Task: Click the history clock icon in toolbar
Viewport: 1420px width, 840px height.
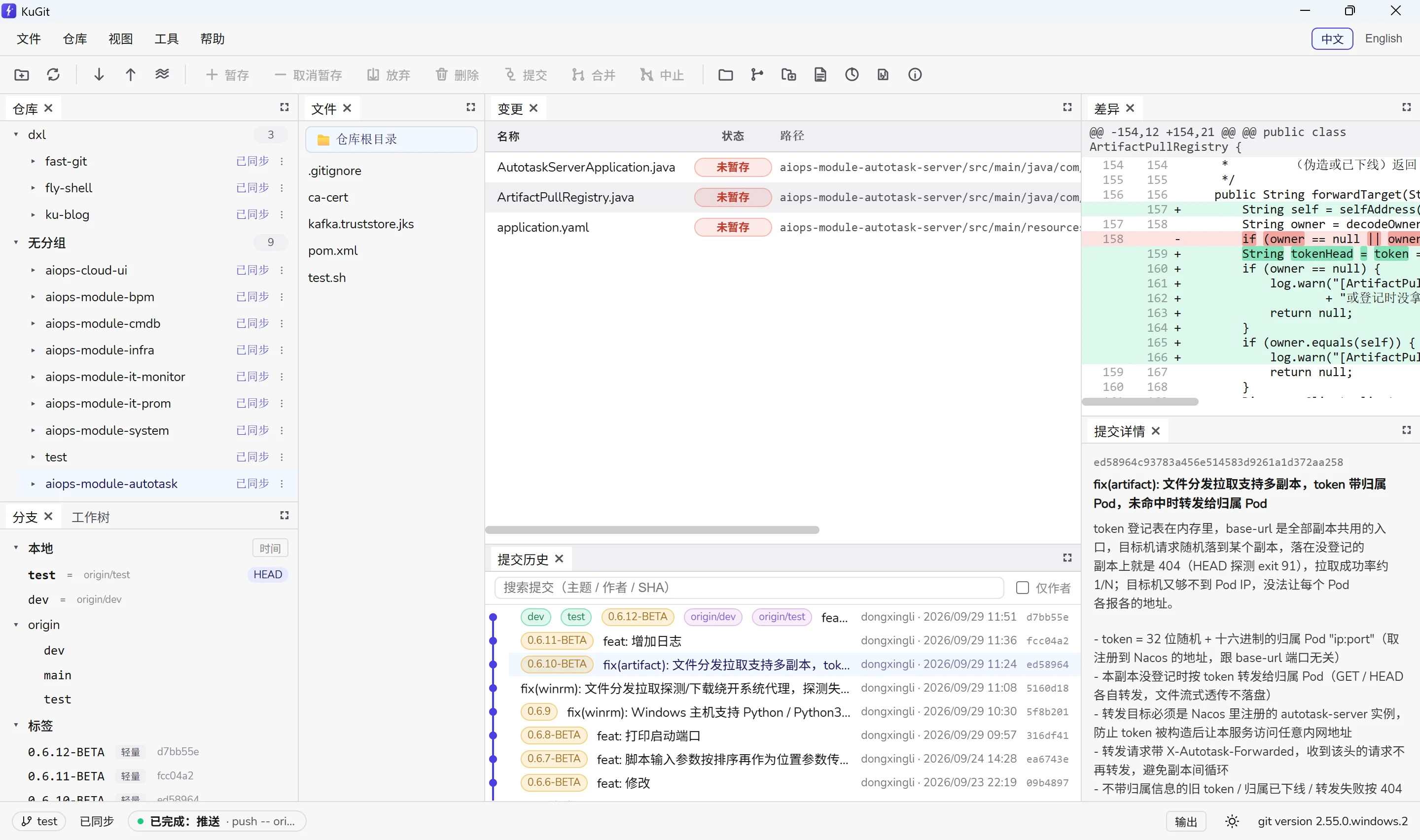Action: (852, 75)
